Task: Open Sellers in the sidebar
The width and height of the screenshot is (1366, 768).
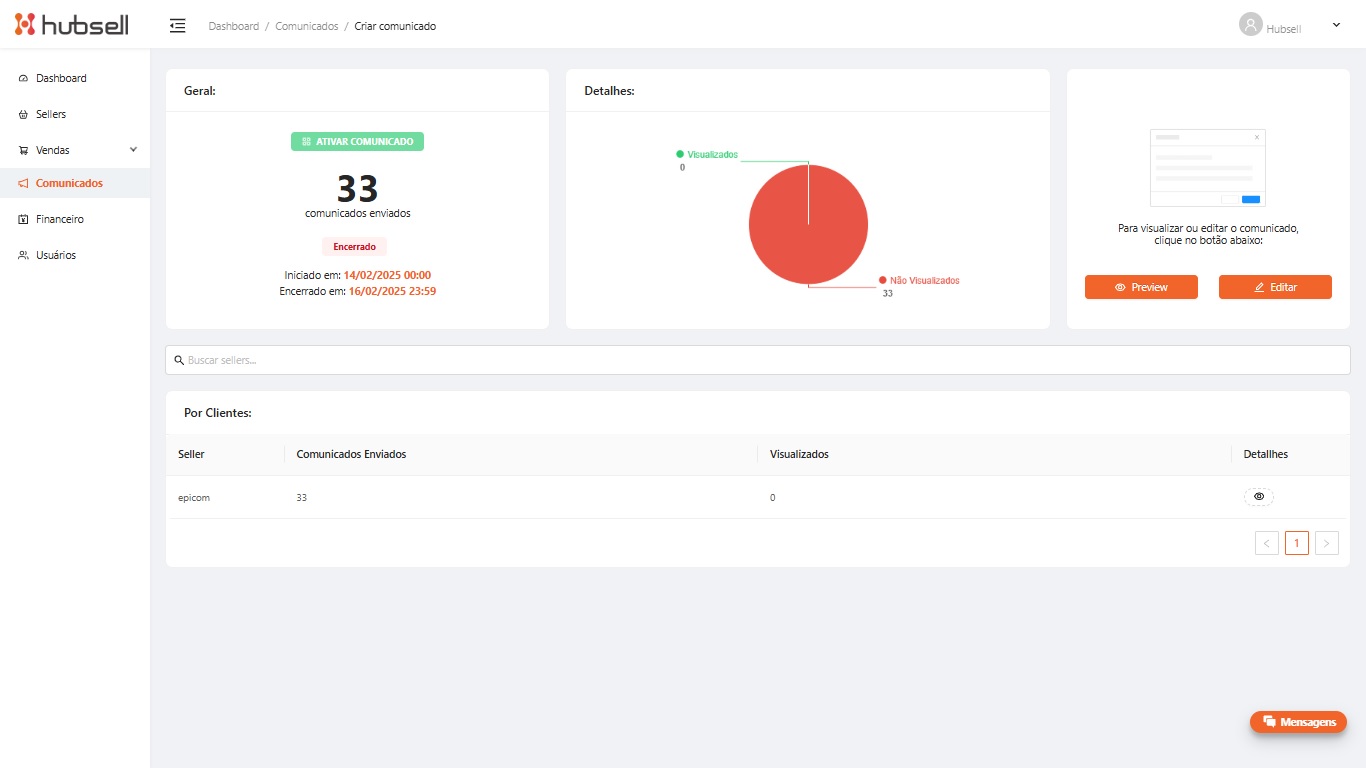Action: tap(51, 114)
